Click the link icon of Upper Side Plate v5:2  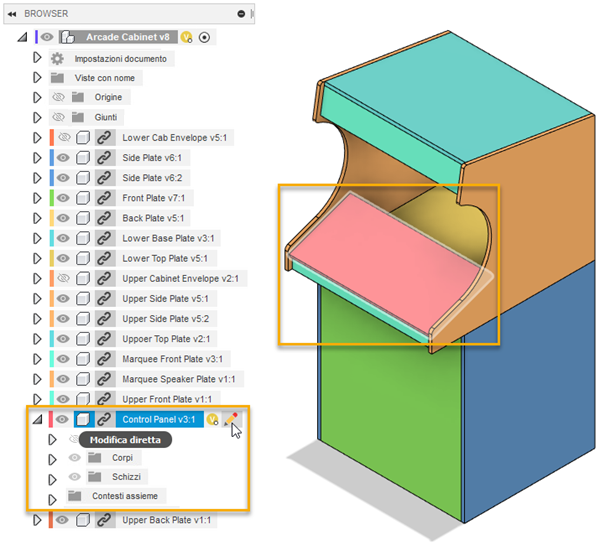[x=105, y=319]
